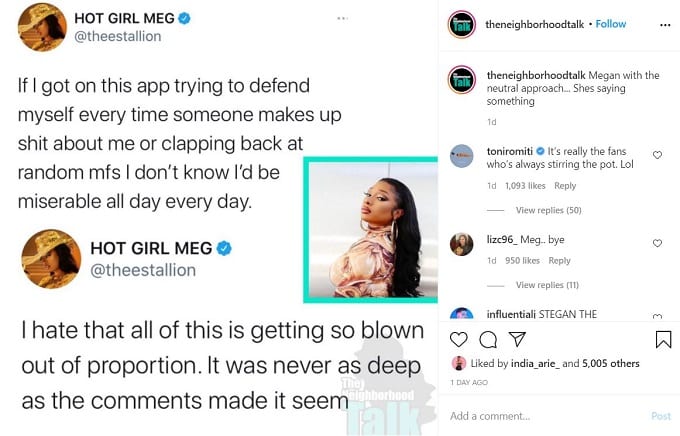Viewport: 680px width, 436px height.
Task: Save the post with the bookmark icon
Action: (x=663, y=340)
